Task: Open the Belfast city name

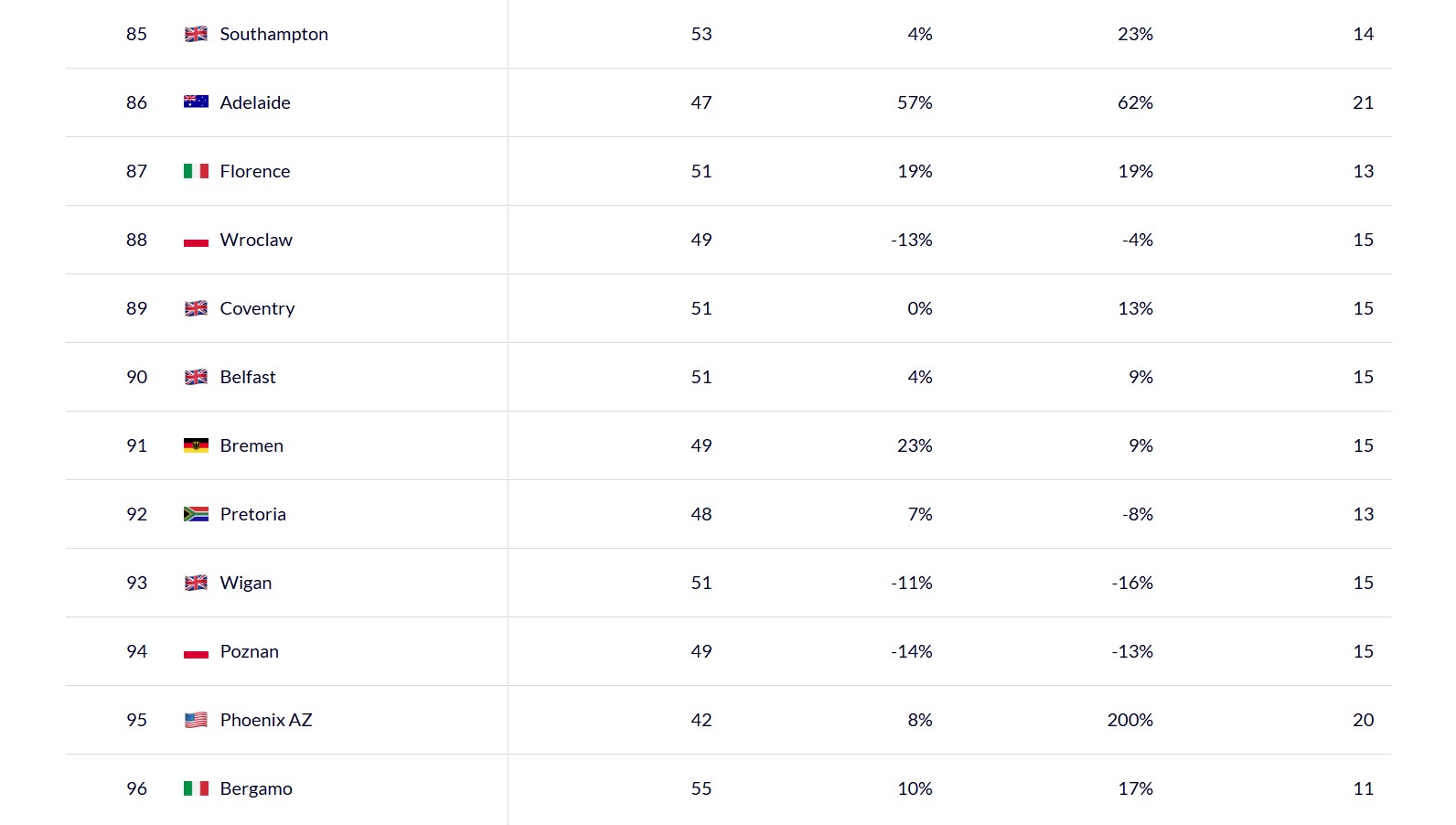Action: point(247,377)
